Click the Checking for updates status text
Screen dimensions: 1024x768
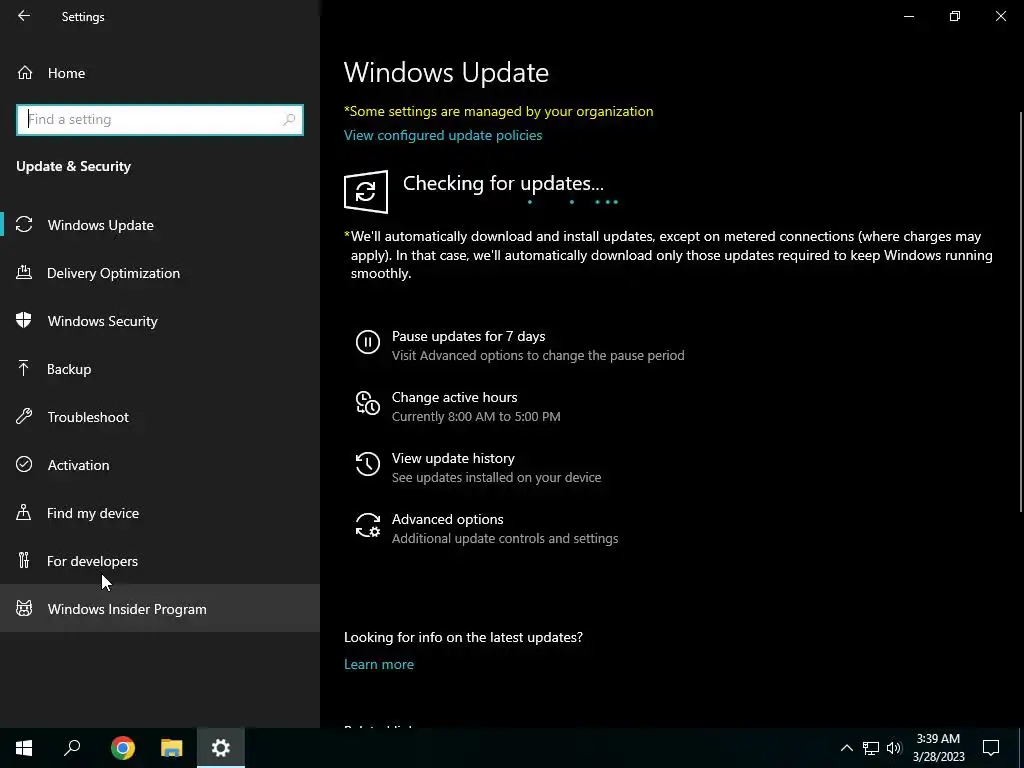(x=503, y=184)
